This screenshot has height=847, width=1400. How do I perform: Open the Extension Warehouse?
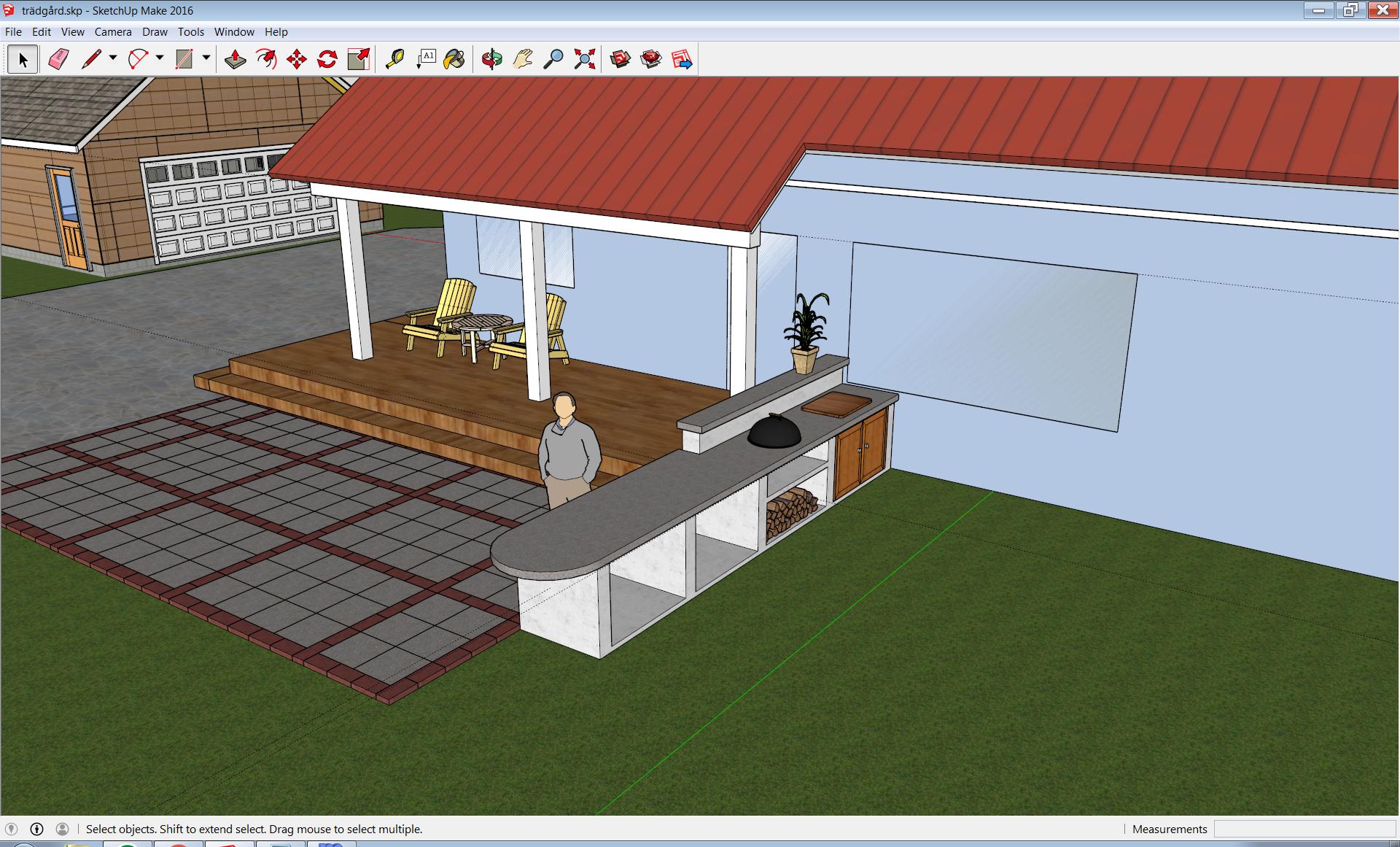[x=651, y=59]
